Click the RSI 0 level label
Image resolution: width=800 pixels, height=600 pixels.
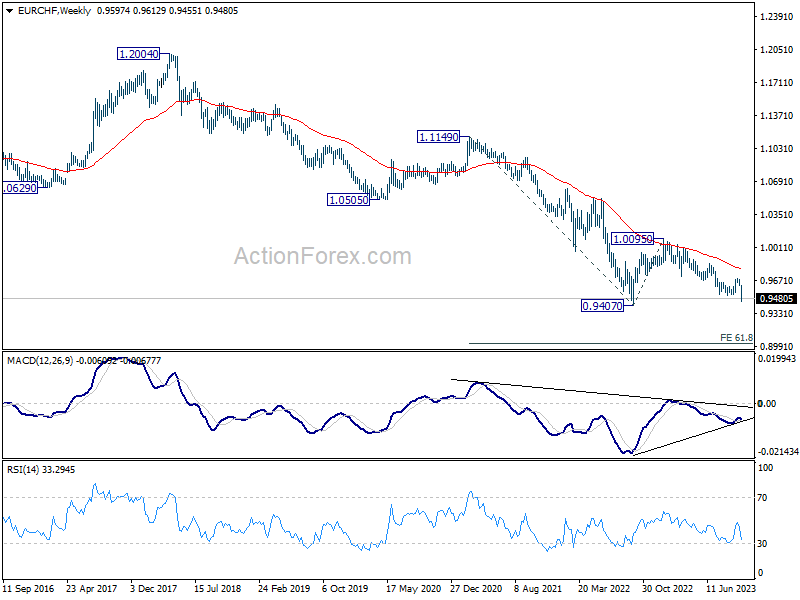click(760, 573)
